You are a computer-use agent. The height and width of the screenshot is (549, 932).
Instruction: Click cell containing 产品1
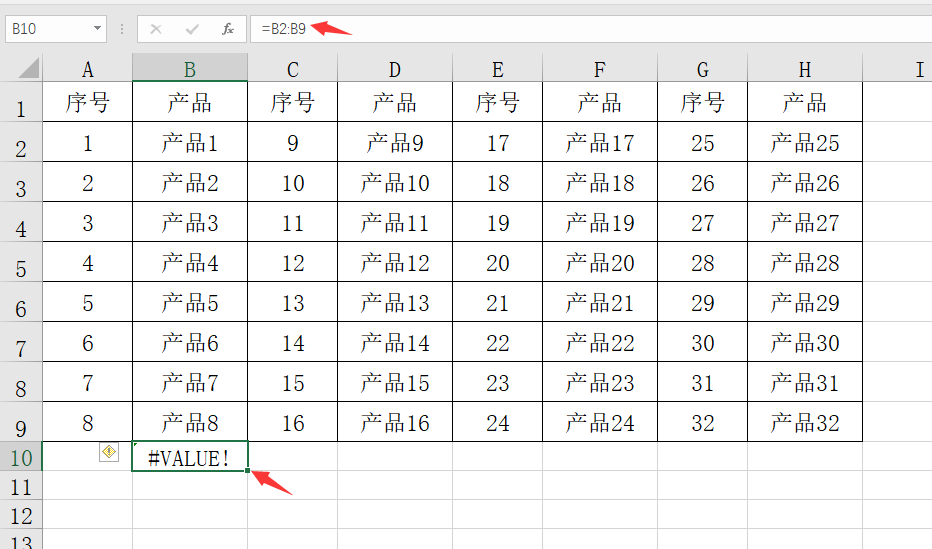pos(190,142)
